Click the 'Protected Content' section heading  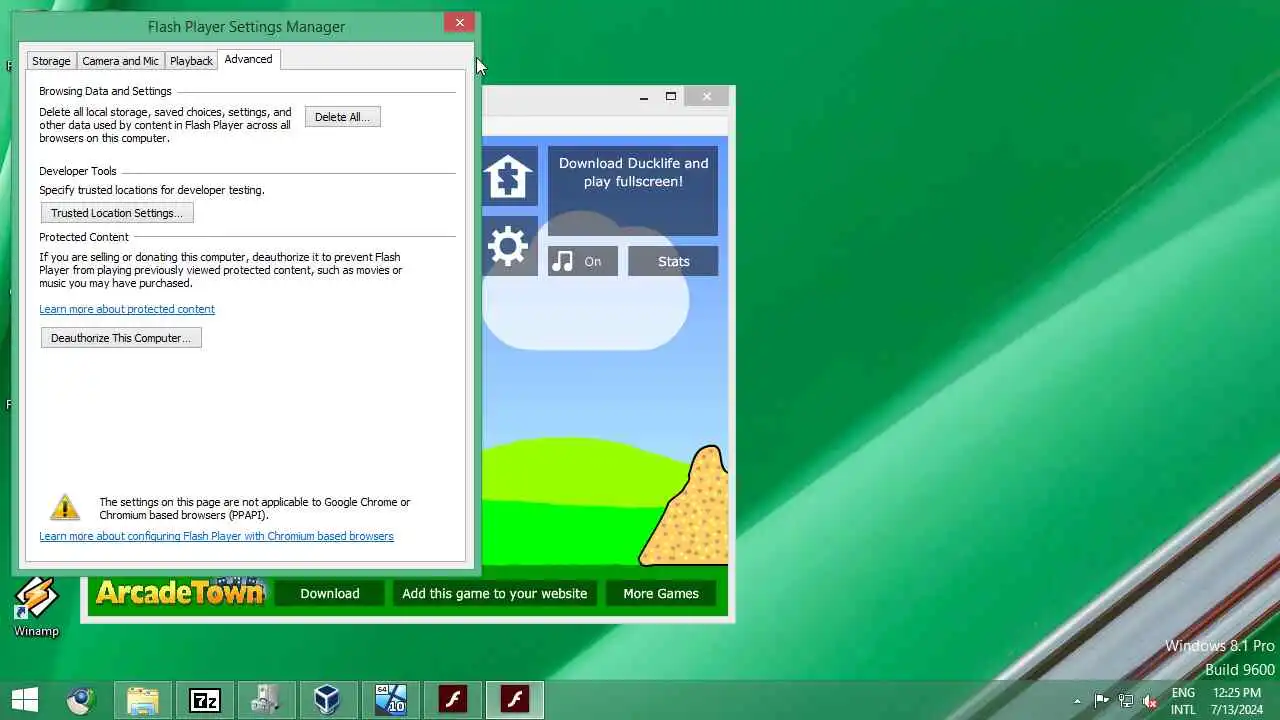84,237
